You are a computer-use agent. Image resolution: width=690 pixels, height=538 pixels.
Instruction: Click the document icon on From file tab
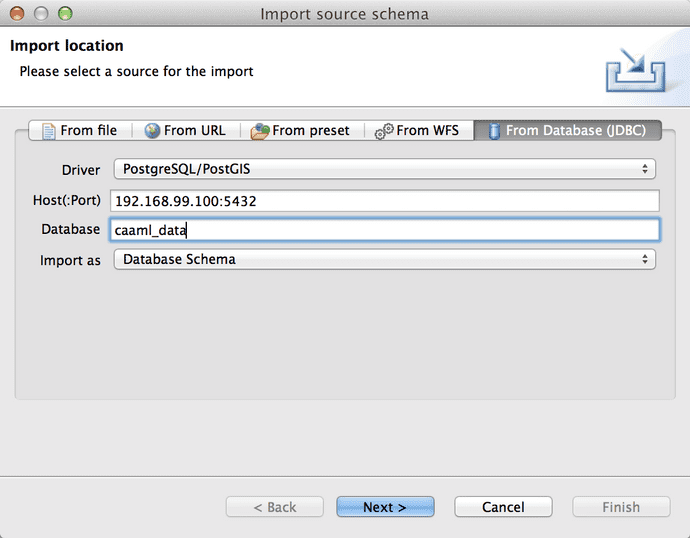pos(48,131)
